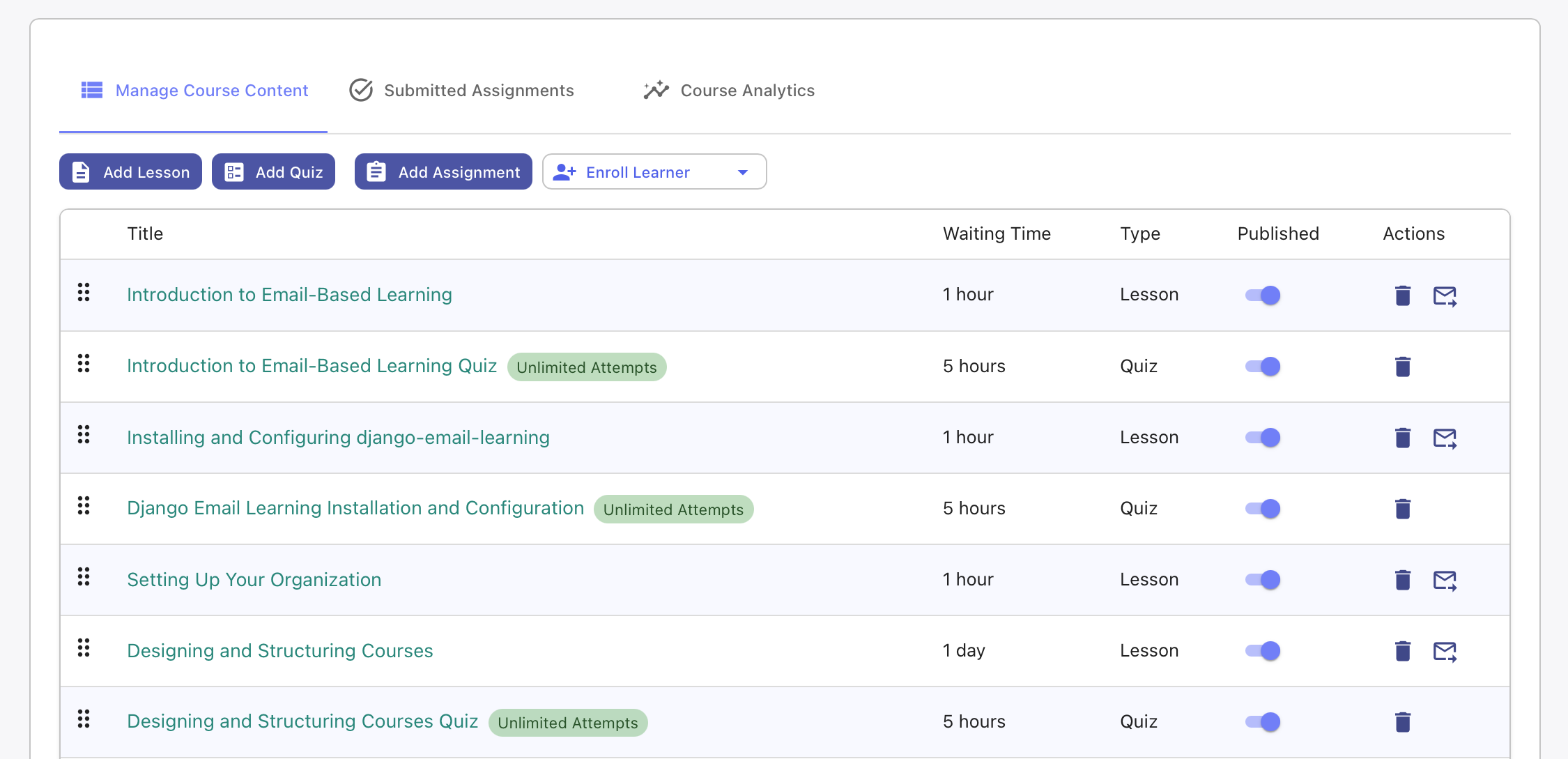Toggle Published for Installing and Configuring django-email-learning
The width and height of the screenshot is (1568, 759).
click(x=1263, y=438)
